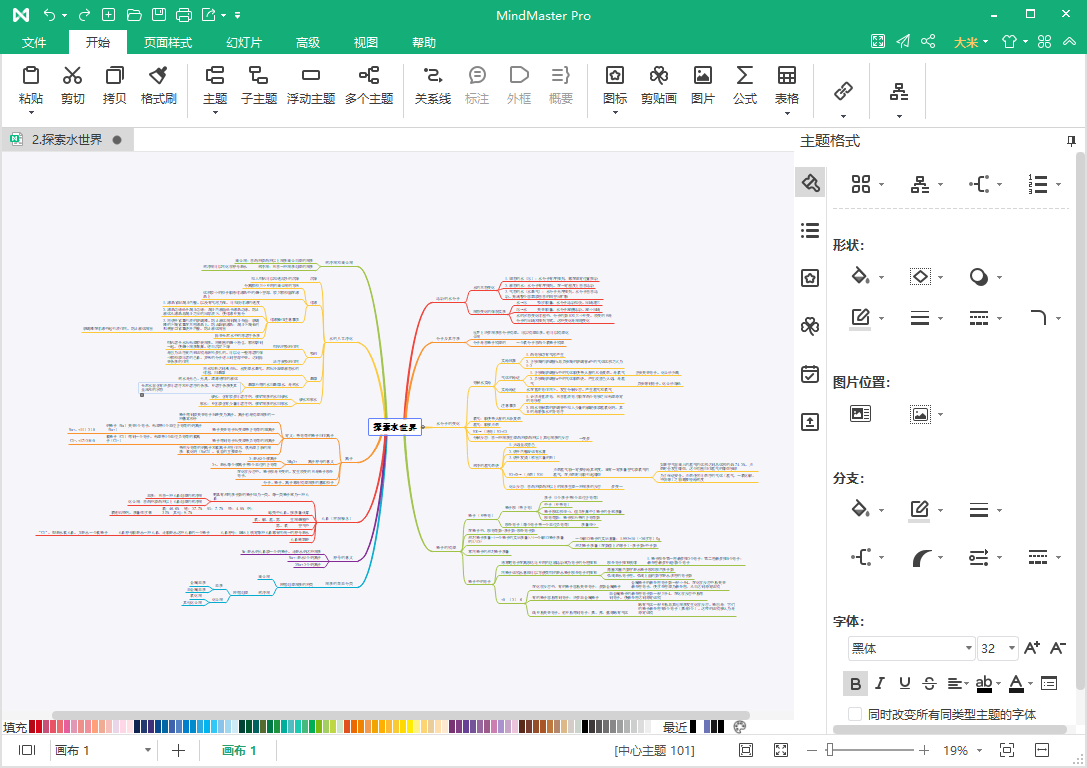Open the font color dropdown arrow

(1031, 683)
